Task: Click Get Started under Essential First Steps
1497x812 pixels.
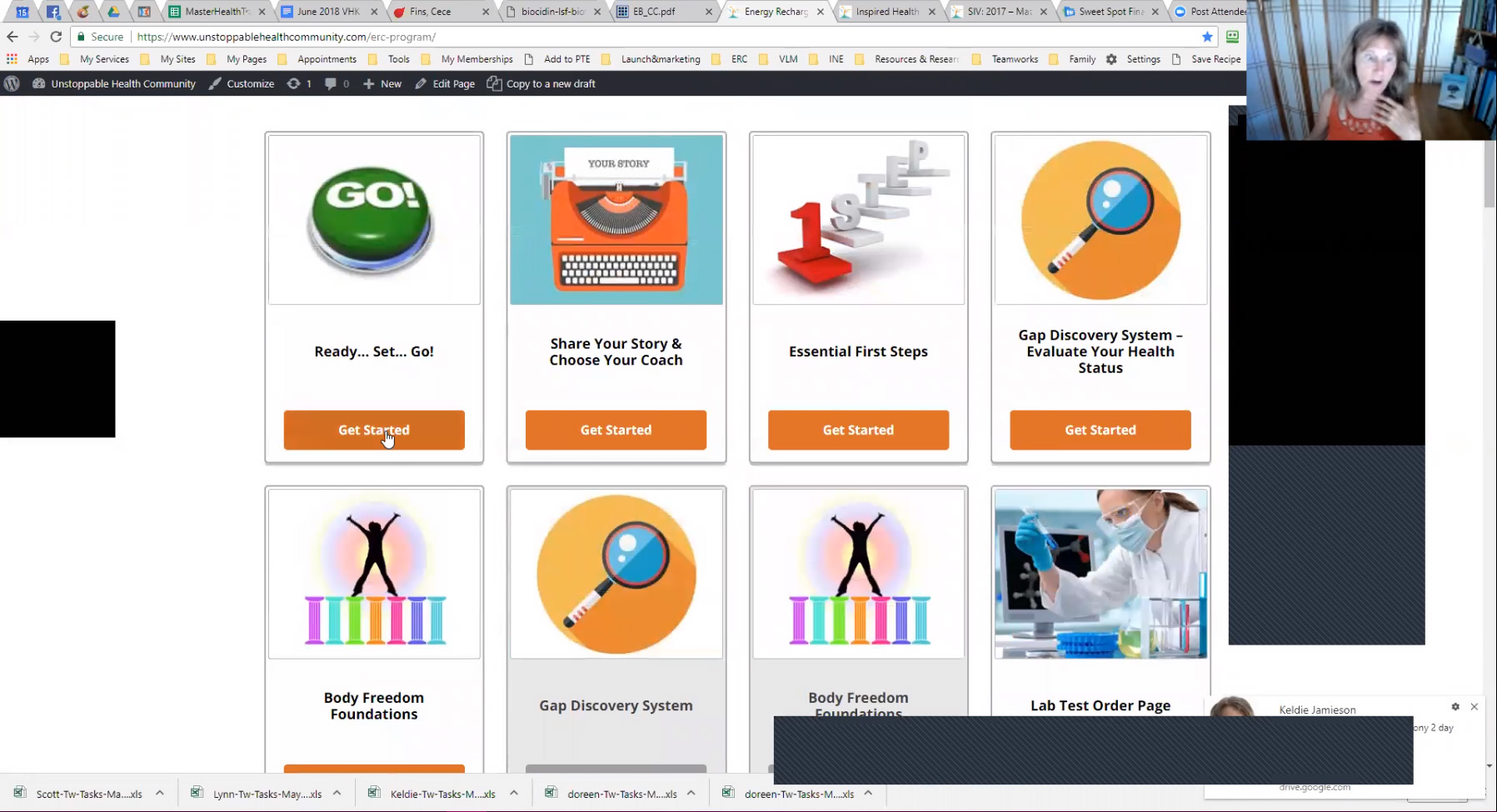Action: point(858,430)
